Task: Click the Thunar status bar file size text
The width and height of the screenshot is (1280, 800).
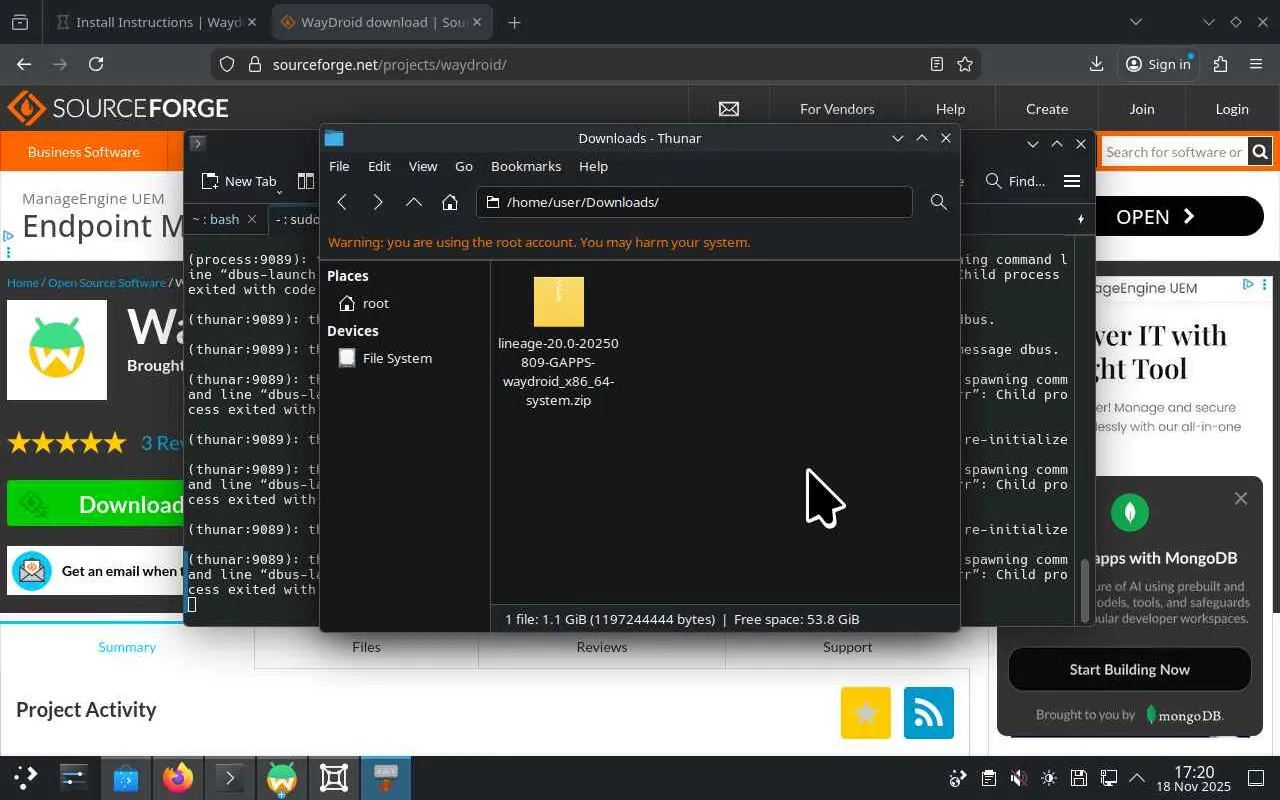Action: pyautogui.click(x=610, y=619)
